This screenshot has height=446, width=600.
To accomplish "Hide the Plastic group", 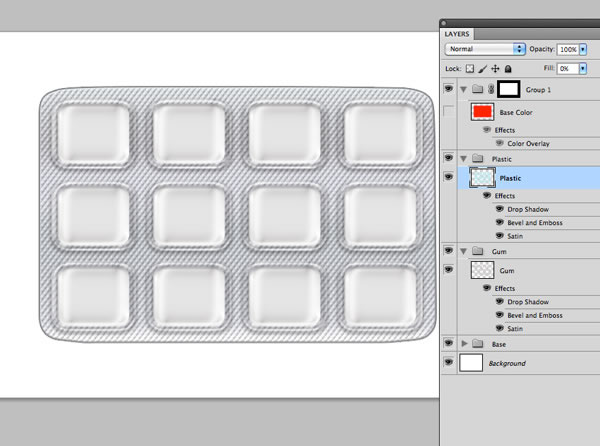I will 448,158.
